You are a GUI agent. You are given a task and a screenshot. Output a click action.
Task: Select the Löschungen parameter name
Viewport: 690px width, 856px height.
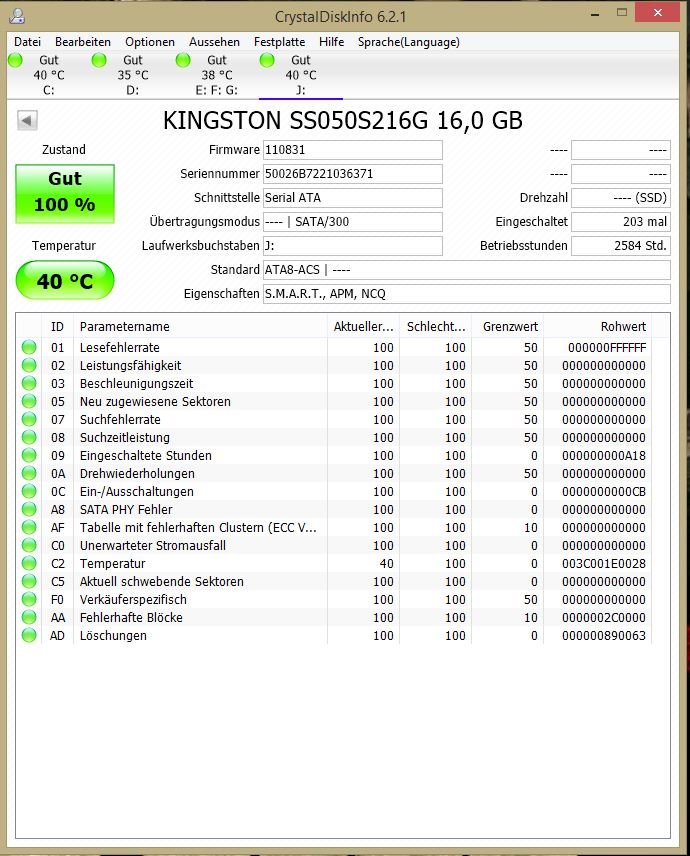tap(113, 636)
